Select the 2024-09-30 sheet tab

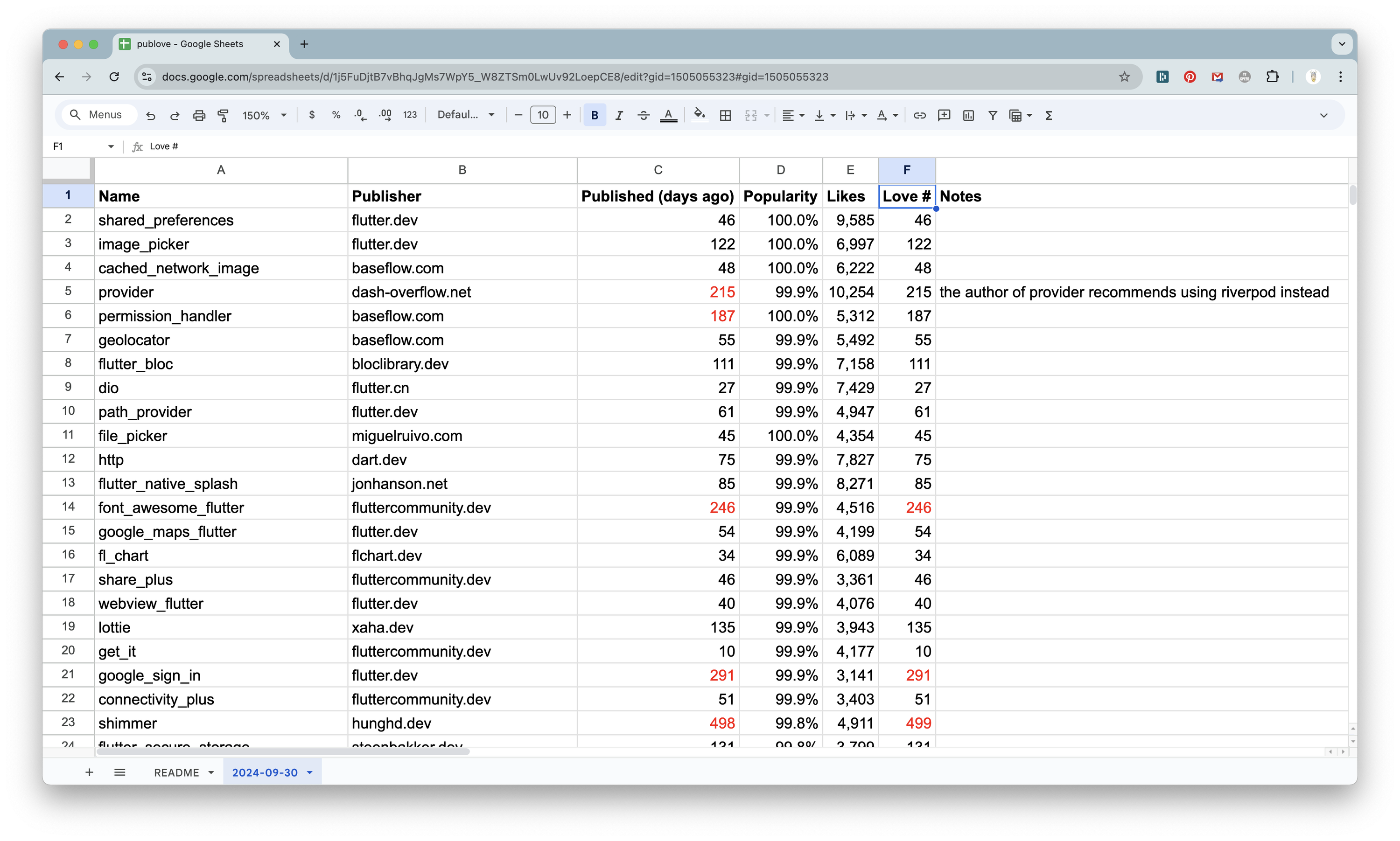(272, 772)
